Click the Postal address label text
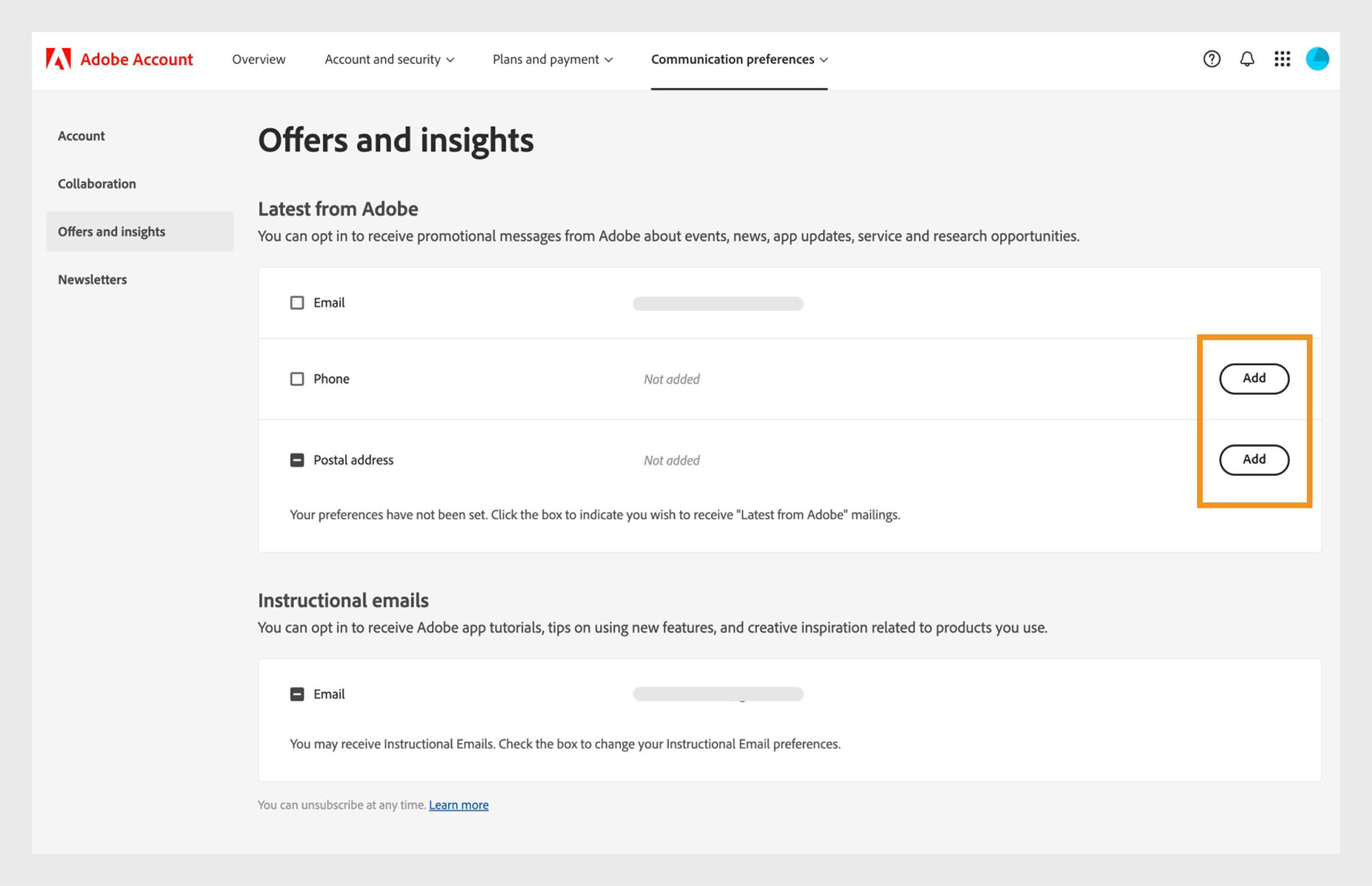The image size is (1372, 886). point(353,460)
